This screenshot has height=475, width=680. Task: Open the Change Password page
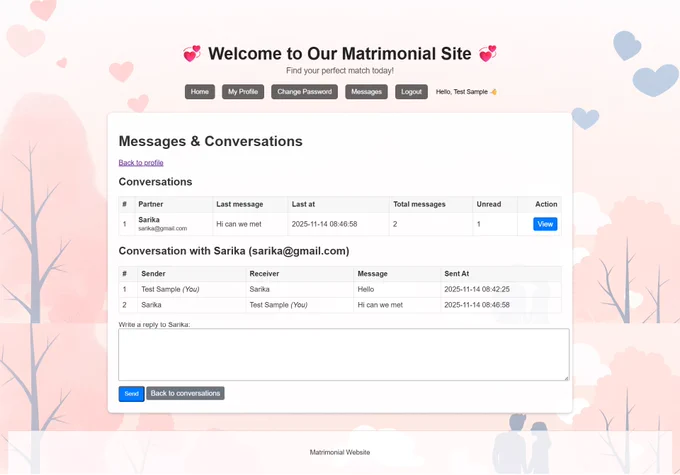pyautogui.click(x=304, y=92)
